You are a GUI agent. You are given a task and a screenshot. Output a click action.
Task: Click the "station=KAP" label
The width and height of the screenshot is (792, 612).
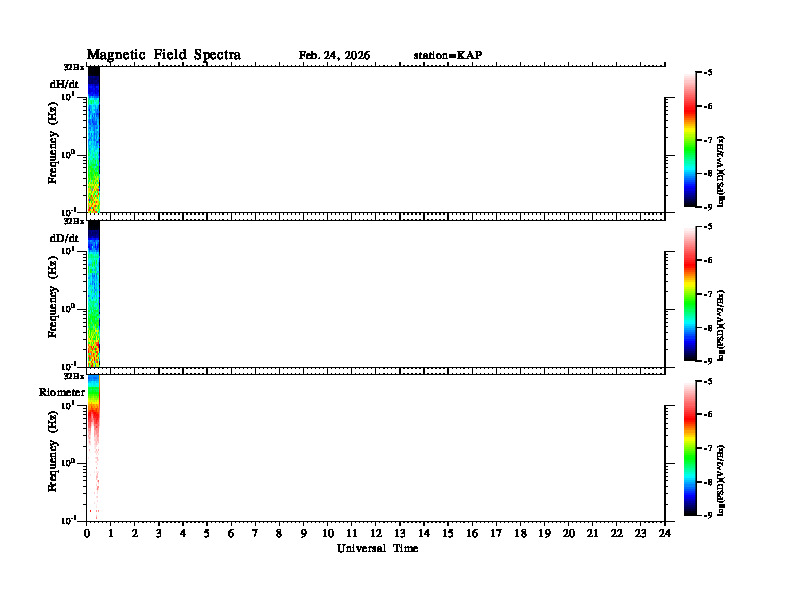448,55
